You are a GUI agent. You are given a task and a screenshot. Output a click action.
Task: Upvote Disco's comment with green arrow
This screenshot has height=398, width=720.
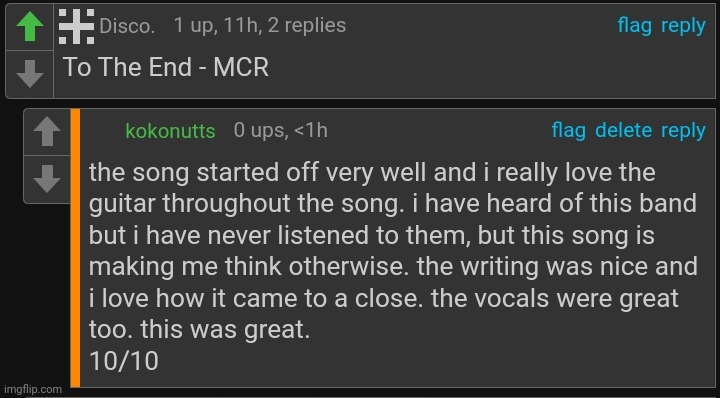30,27
